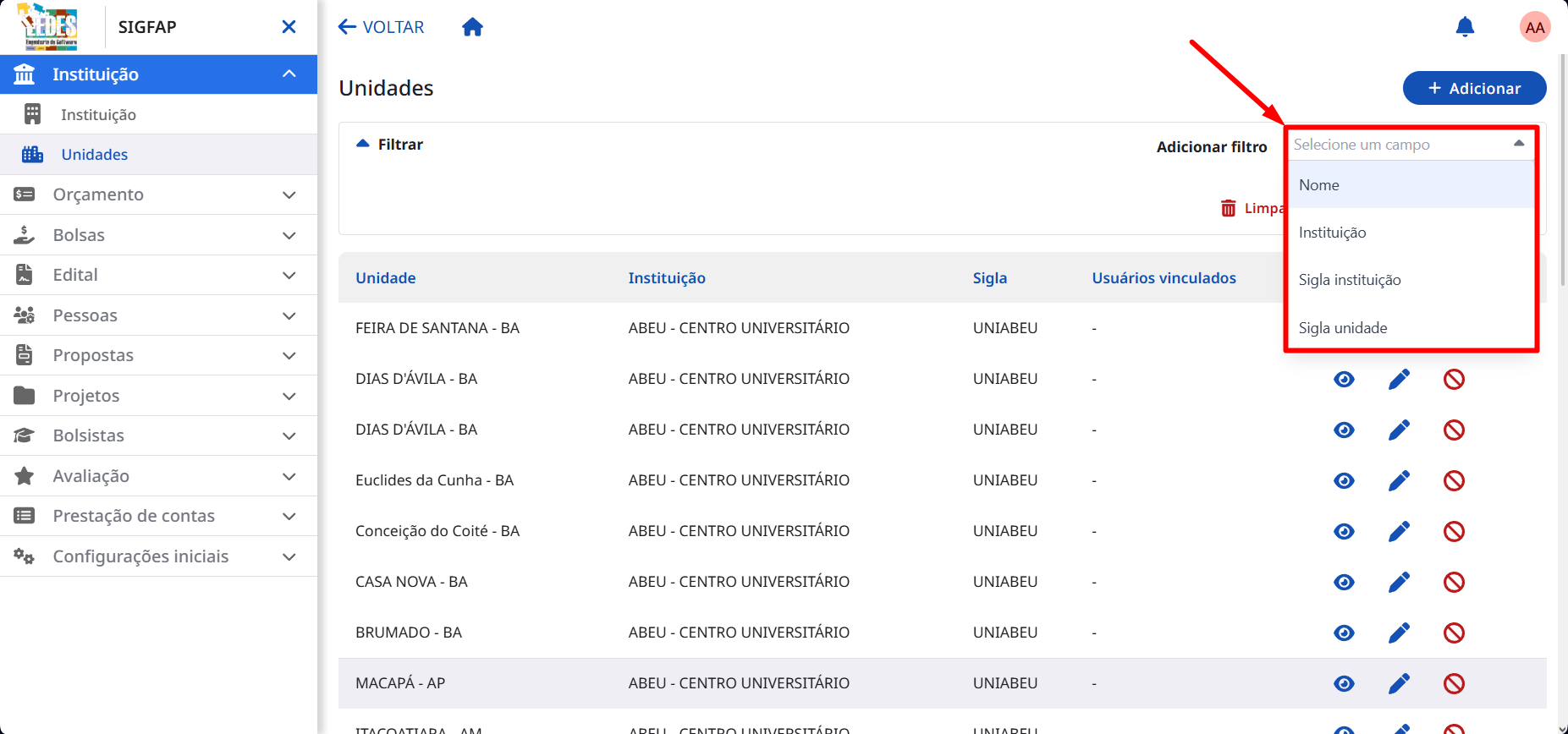The width and height of the screenshot is (1568, 734).
Task: Disable the Conceição do Coité - BA unit
Action: [1454, 531]
